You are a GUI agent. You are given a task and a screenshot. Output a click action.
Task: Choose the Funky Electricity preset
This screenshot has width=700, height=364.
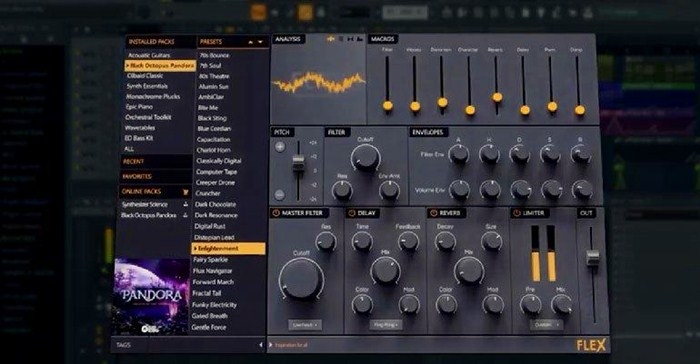coord(214,305)
